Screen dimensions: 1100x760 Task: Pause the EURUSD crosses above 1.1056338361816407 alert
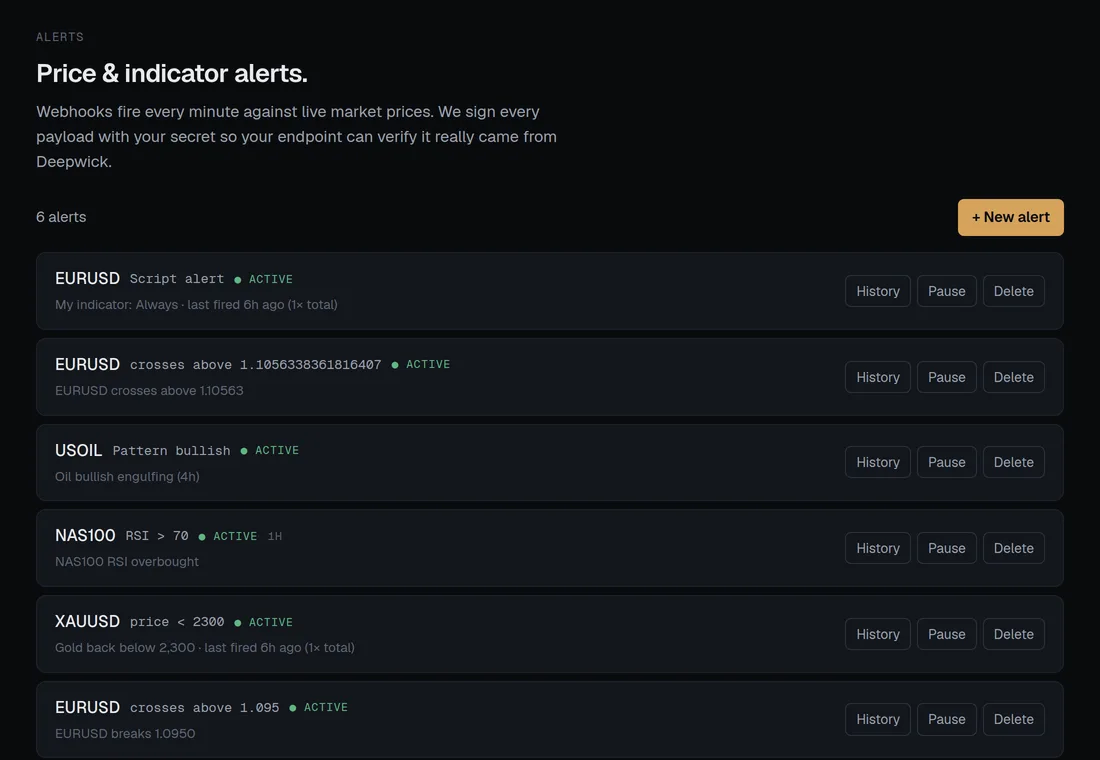(x=946, y=377)
